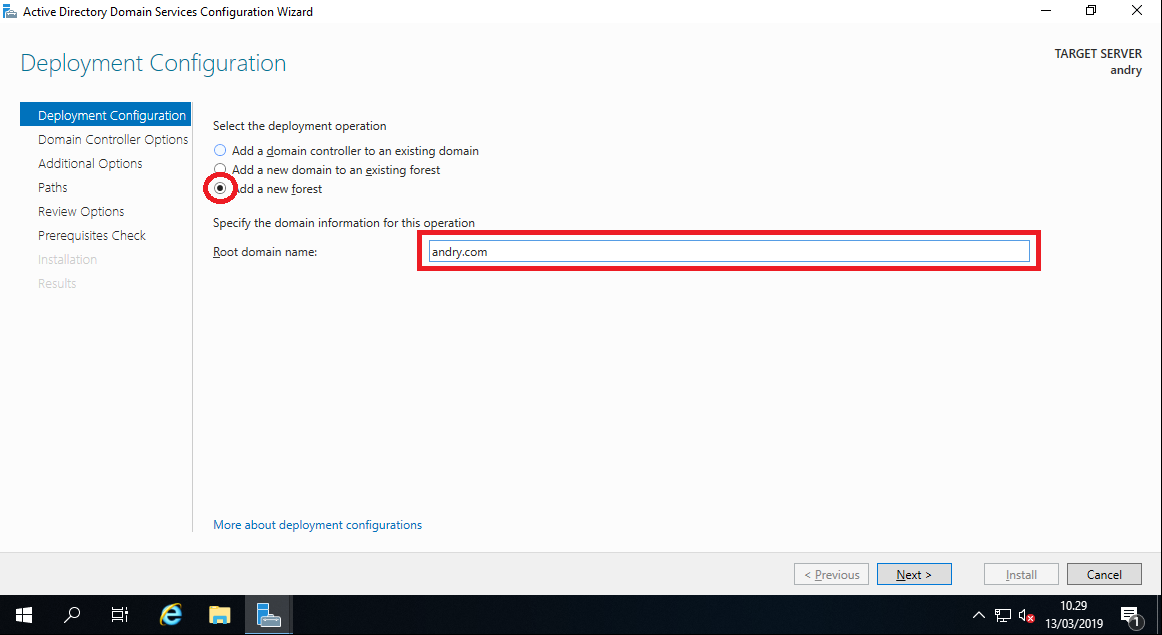Open Prerequisites Check step
Viewport: 1162px width, 635px height.
click(92, 236)
